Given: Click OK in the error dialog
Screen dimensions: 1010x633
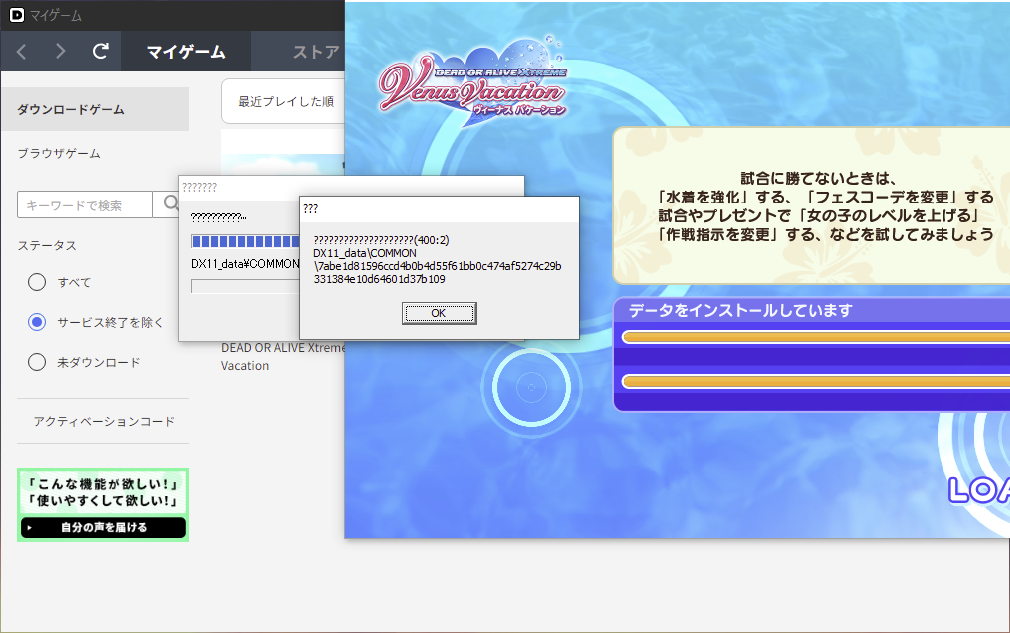Looking at the screenshot, I should [x=439, y=313].
